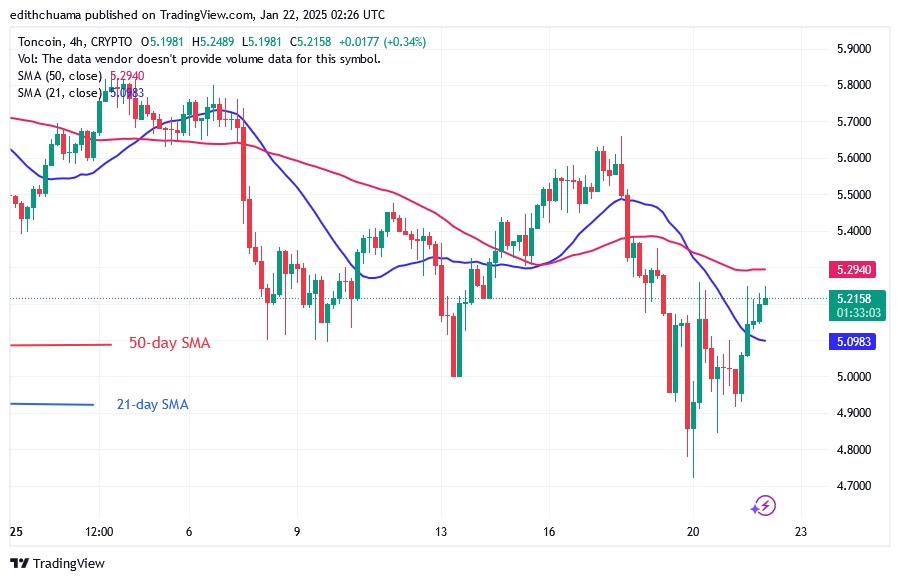Click the TradingView wordmark at bottom left

point(67,563)
